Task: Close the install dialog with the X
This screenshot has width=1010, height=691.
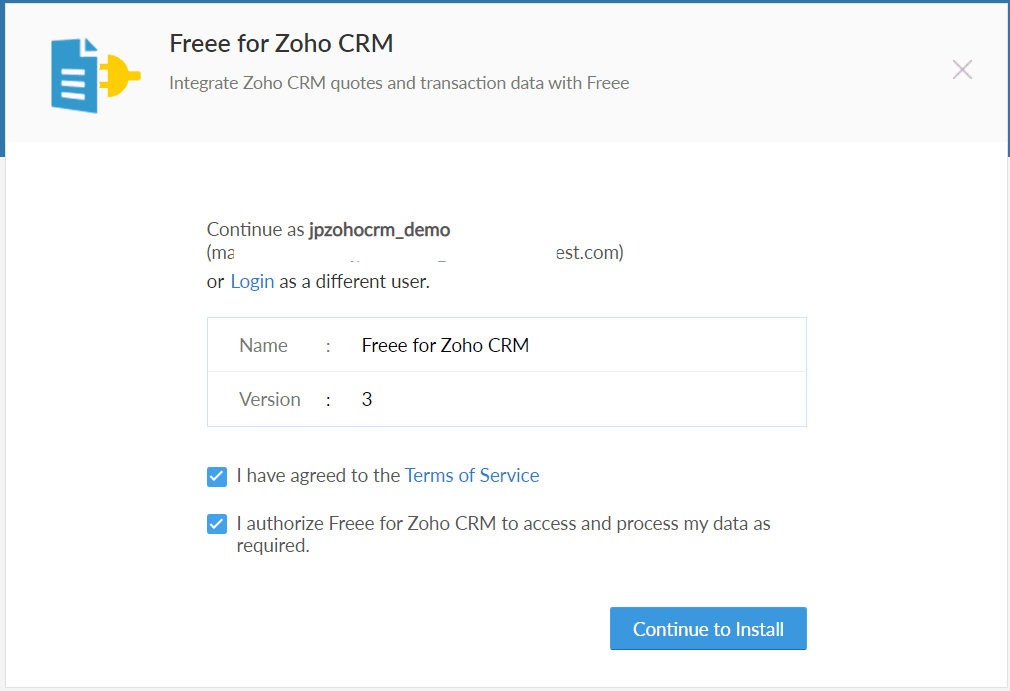Action: [962, 70]
